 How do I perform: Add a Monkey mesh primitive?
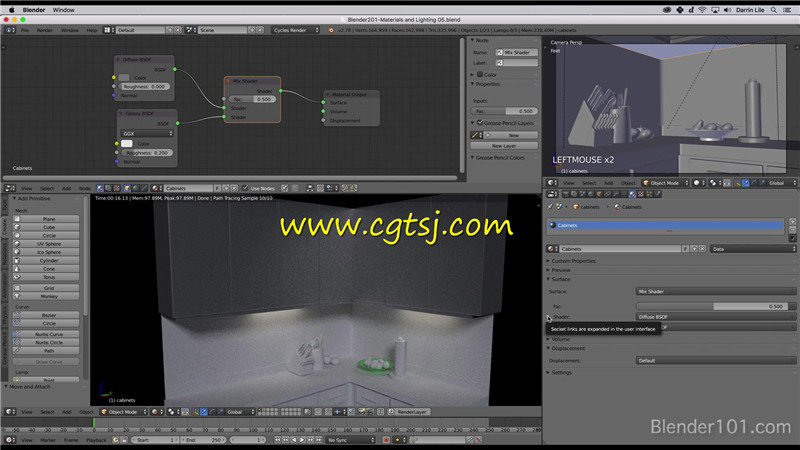click(x=46, y=296)
